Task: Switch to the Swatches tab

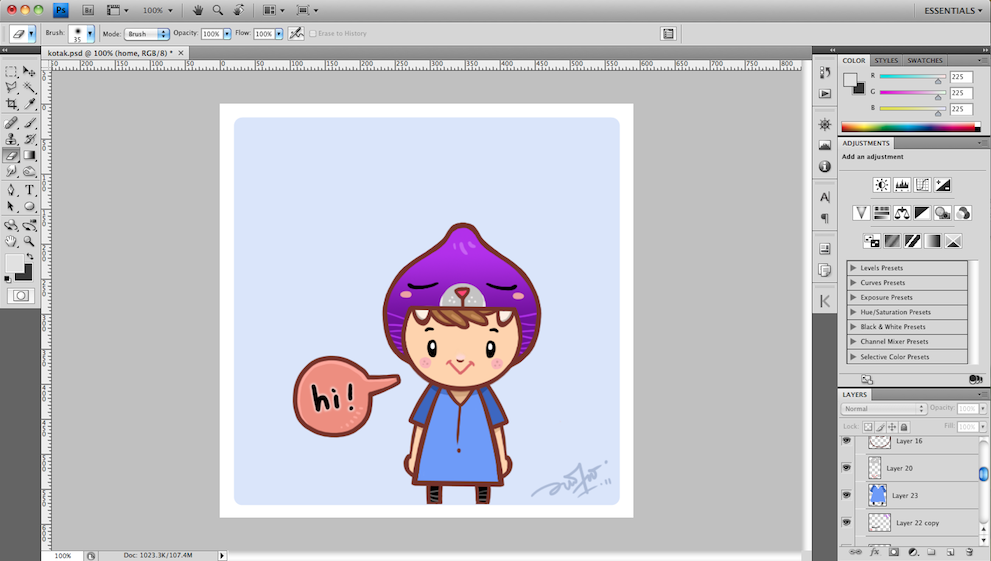Action: (x=925, y=61)
